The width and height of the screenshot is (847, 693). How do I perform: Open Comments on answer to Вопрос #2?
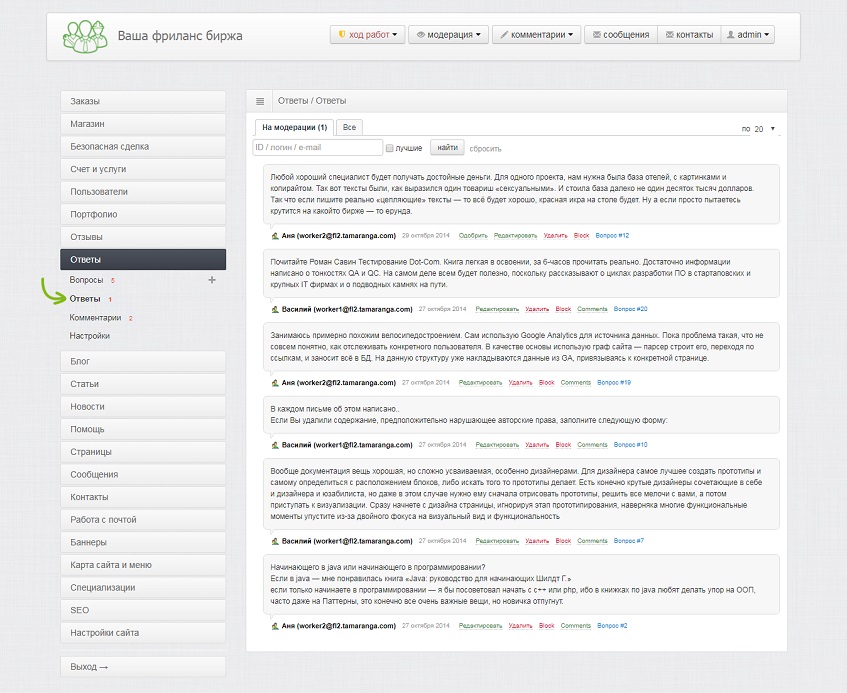[575, 625]
